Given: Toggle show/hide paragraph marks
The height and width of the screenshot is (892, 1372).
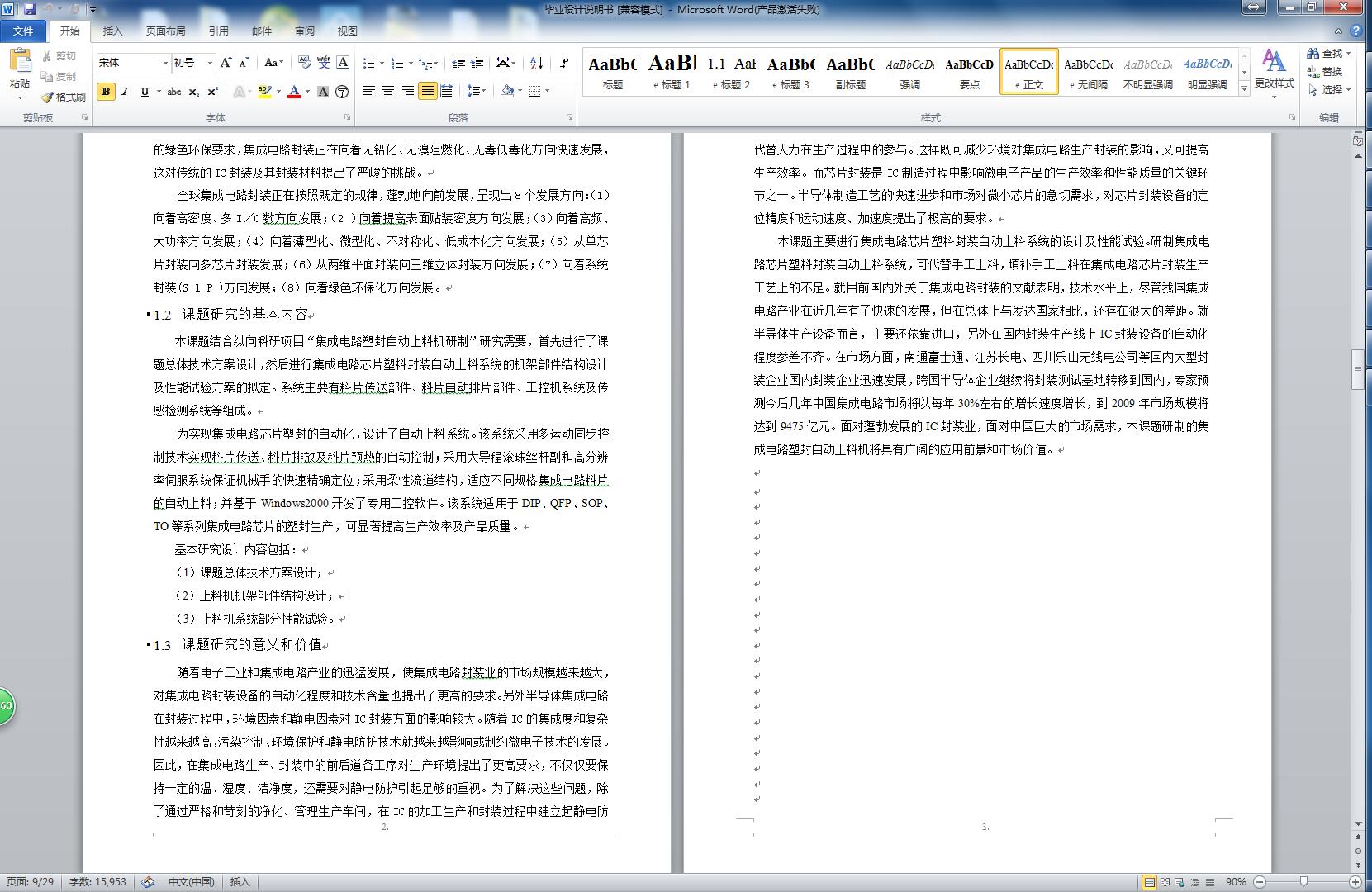Looking at the screenshot, I should pos(564,63).
